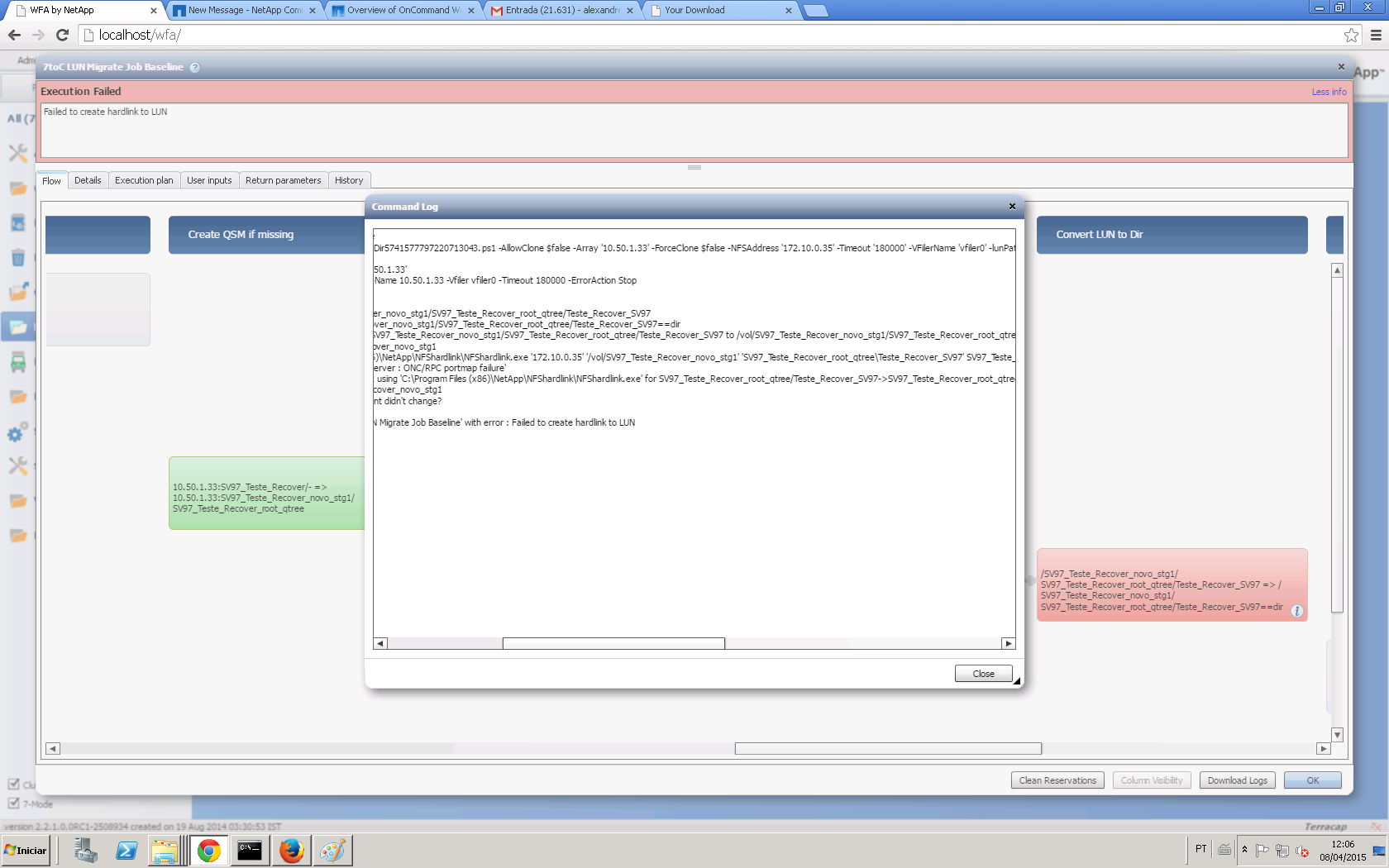
Task: Click the flow panel scroll right arrow
Action: (1324, 749)
